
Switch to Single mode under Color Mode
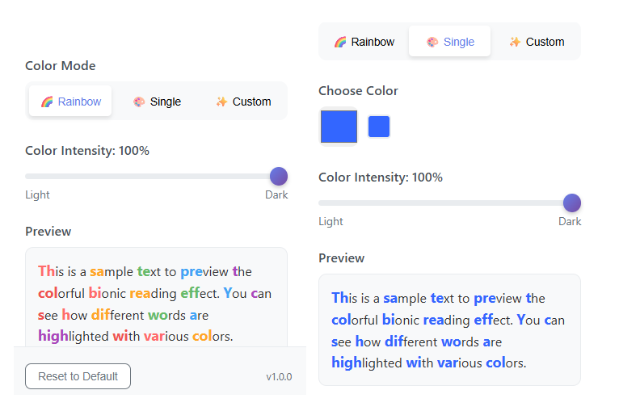pos(158,102)
